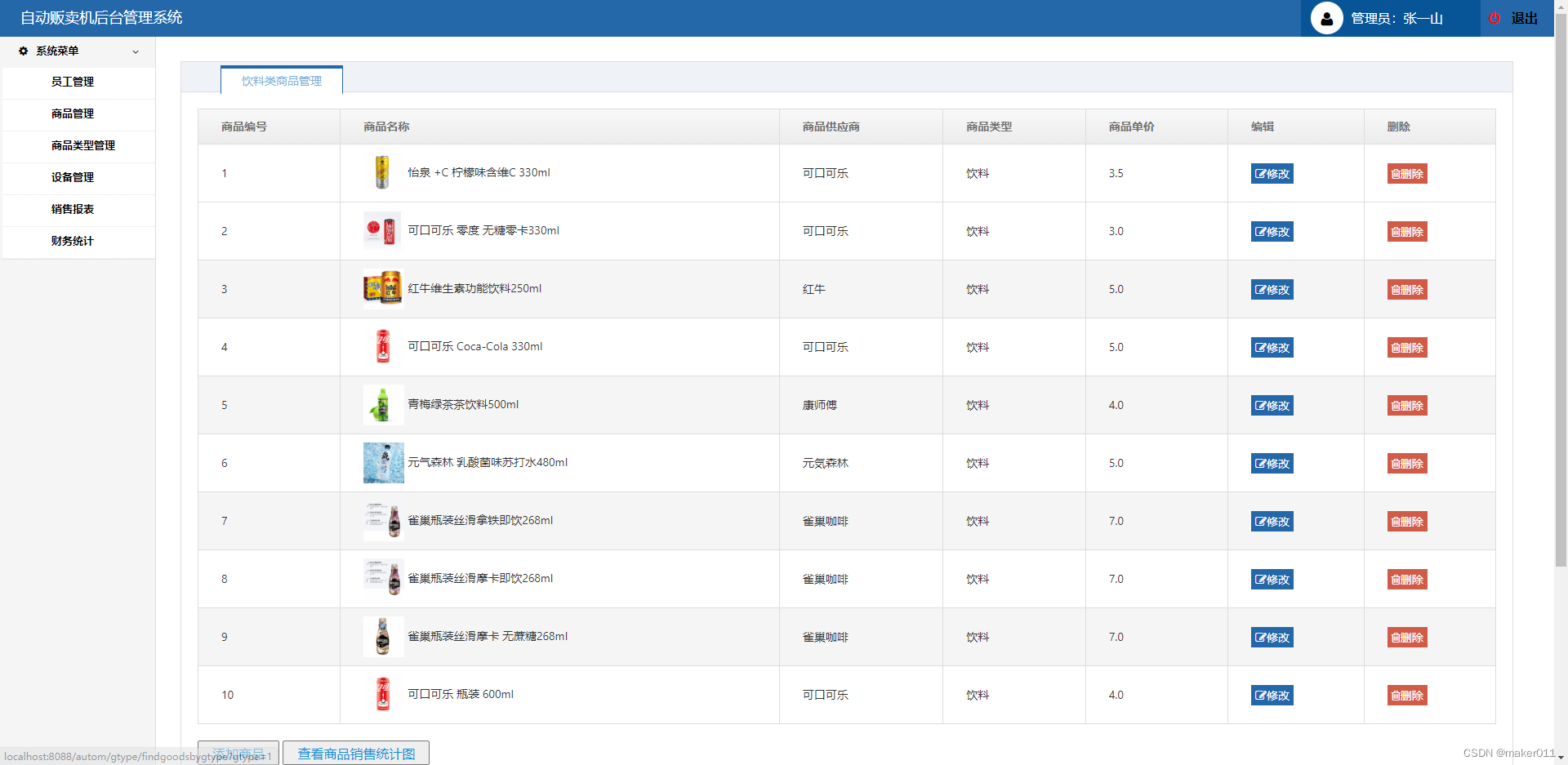This screenshot has width=1568, height=765.
Task: Open 销售报表 in the sidebar
Action: (73, 209)
